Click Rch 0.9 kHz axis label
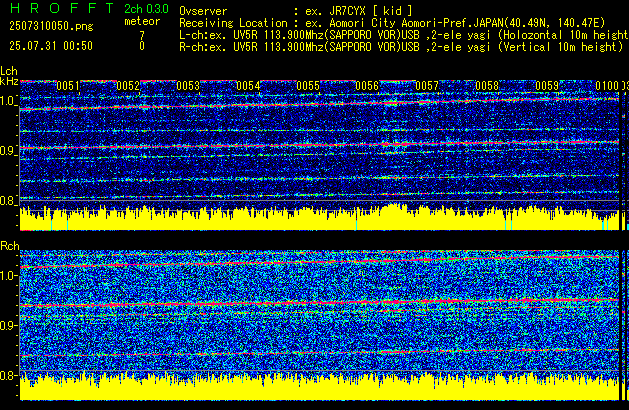 (8, 325)
